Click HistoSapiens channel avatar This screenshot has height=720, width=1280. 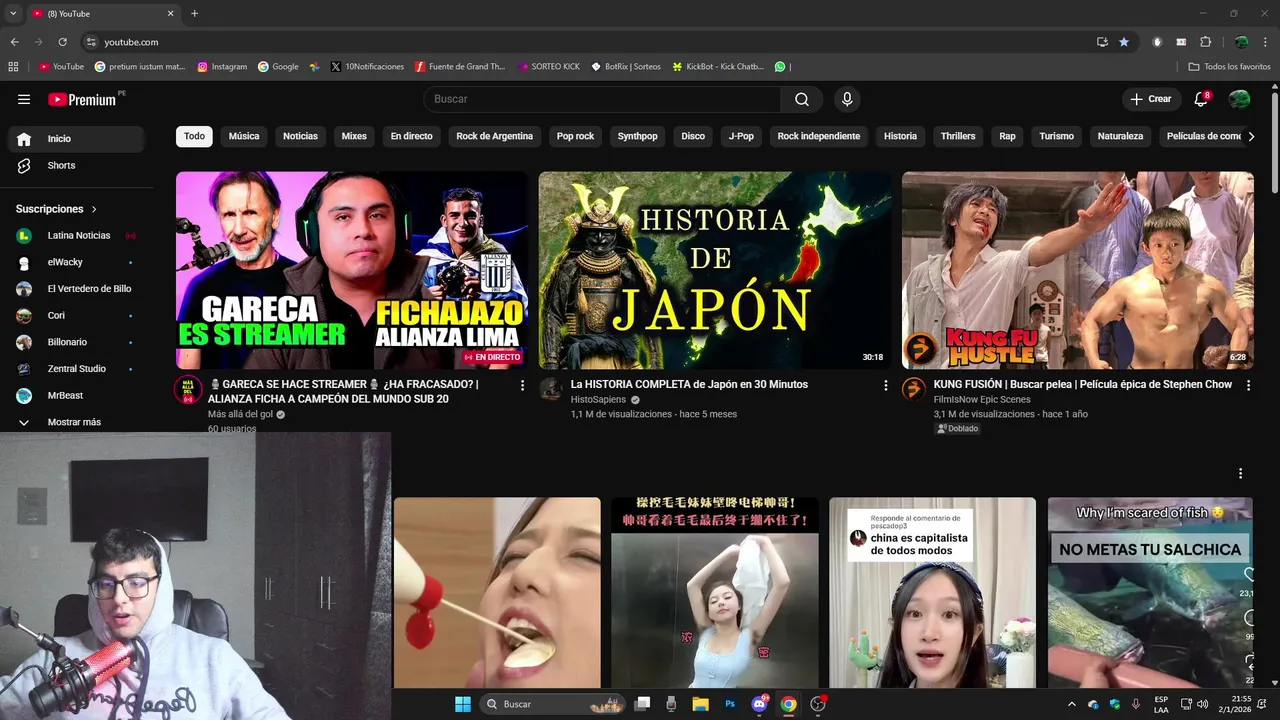coord(551,389)
